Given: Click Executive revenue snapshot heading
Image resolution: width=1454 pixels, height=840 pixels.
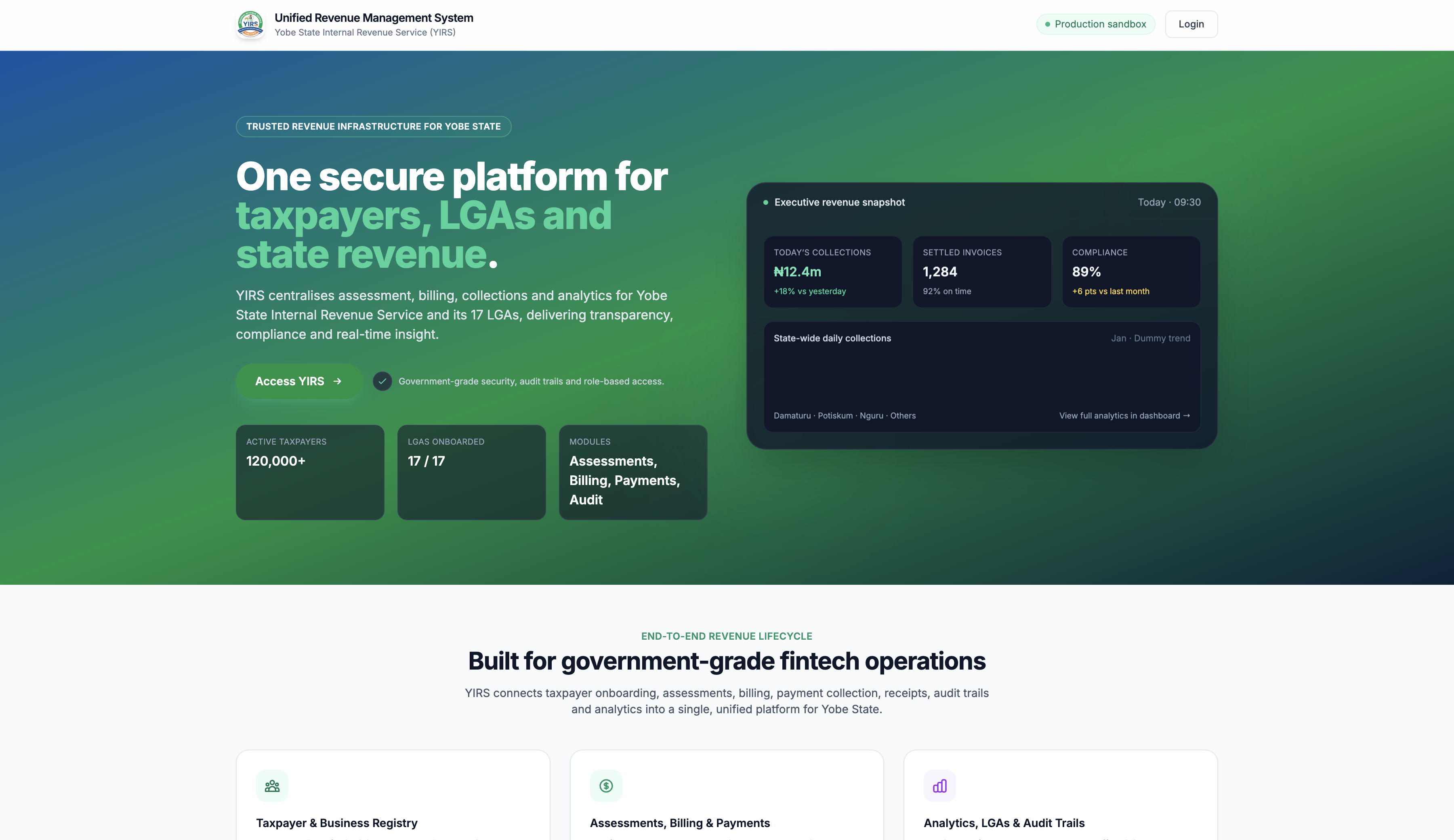Looking at the screenshot, I should pyautogui.click(x=840, y=202).
